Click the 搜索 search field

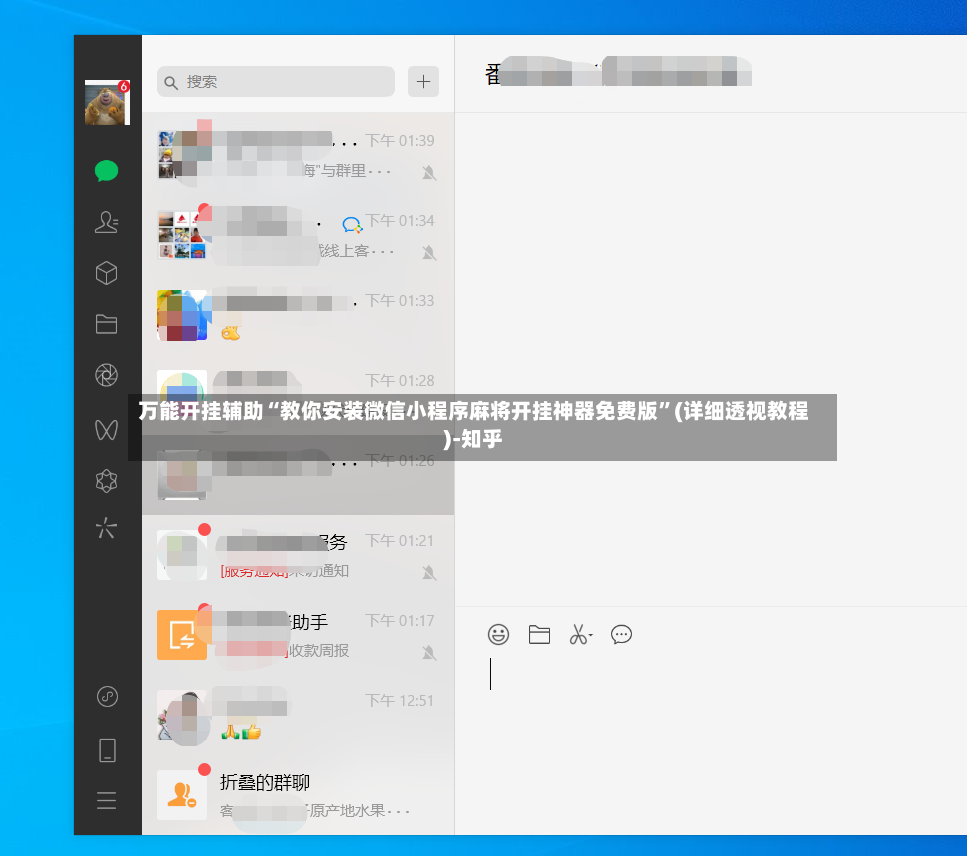(x=276, y=82)
